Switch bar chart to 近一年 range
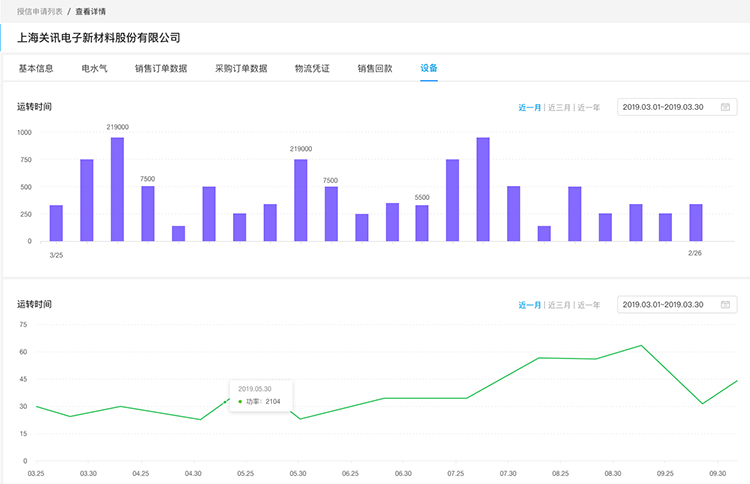Viewport: 750px width, 484px height. coord(589,107)
